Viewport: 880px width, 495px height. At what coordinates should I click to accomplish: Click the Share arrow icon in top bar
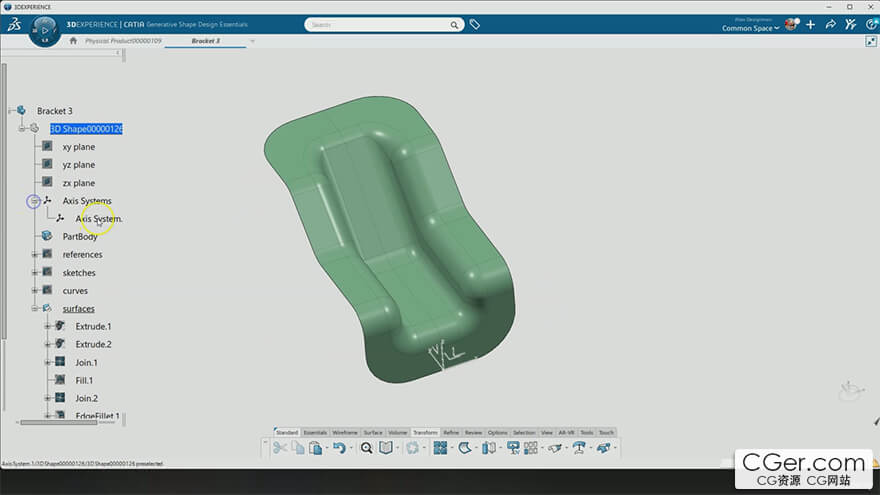pos(830,24)
